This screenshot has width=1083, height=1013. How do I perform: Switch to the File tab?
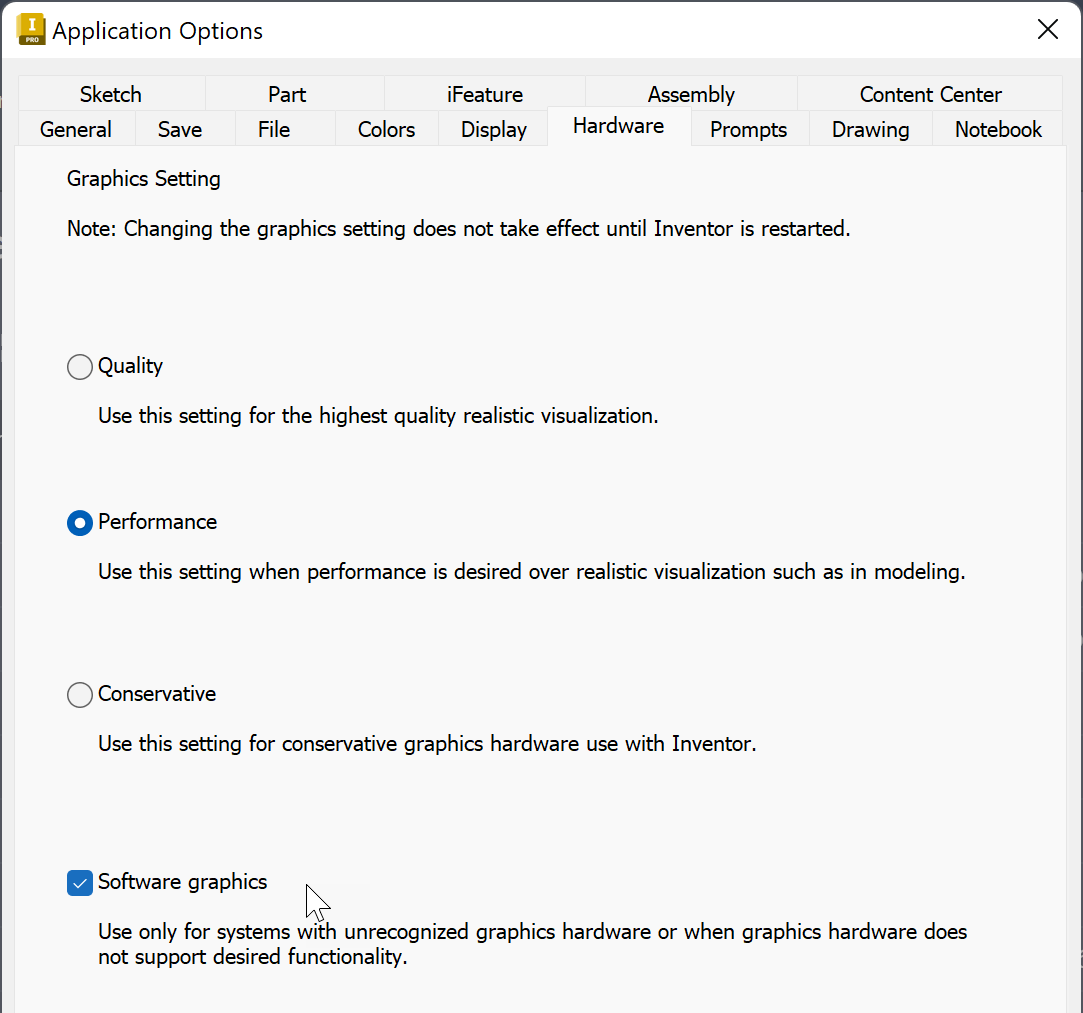coord(274,129)
